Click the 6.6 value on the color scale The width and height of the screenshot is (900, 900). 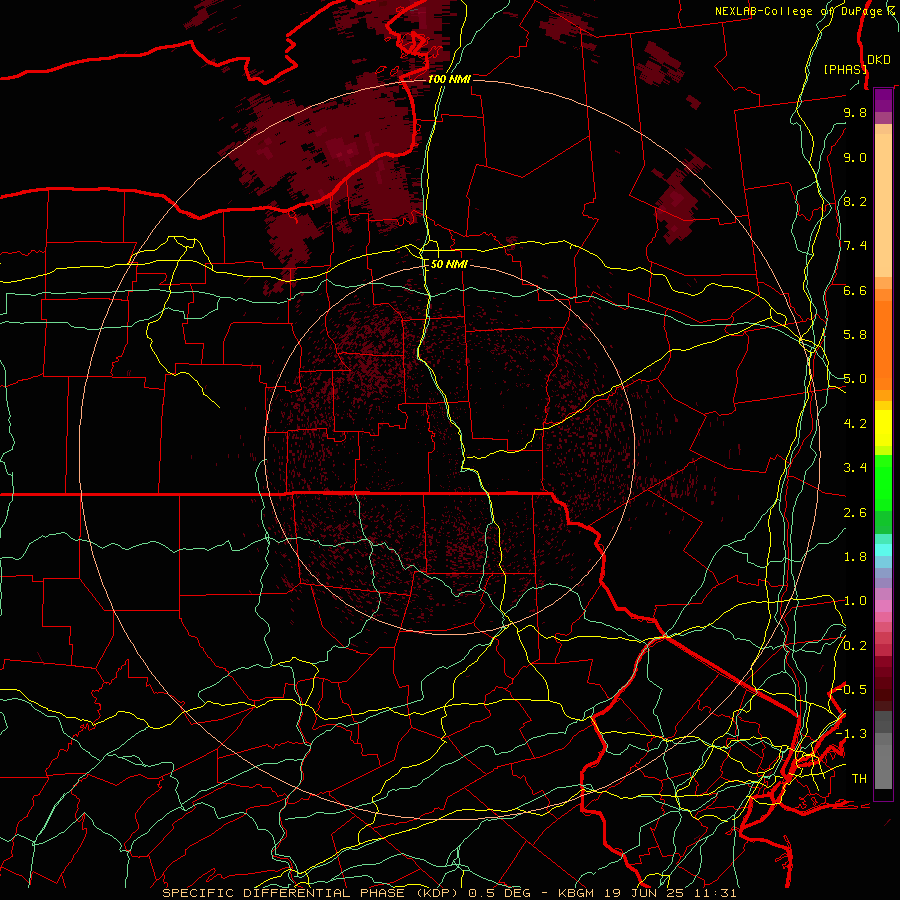point(855,290)
